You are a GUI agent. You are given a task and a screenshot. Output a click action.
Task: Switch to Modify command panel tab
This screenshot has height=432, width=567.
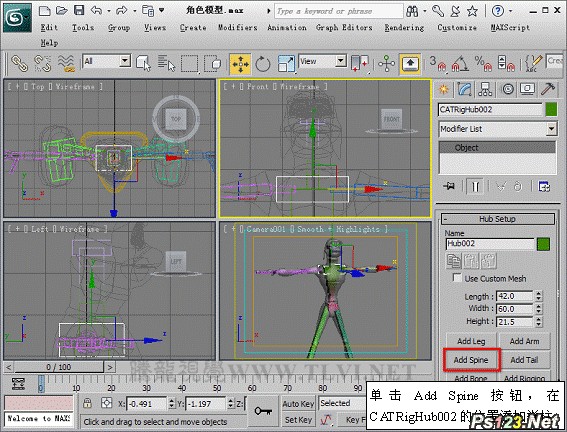click(464, 89)
